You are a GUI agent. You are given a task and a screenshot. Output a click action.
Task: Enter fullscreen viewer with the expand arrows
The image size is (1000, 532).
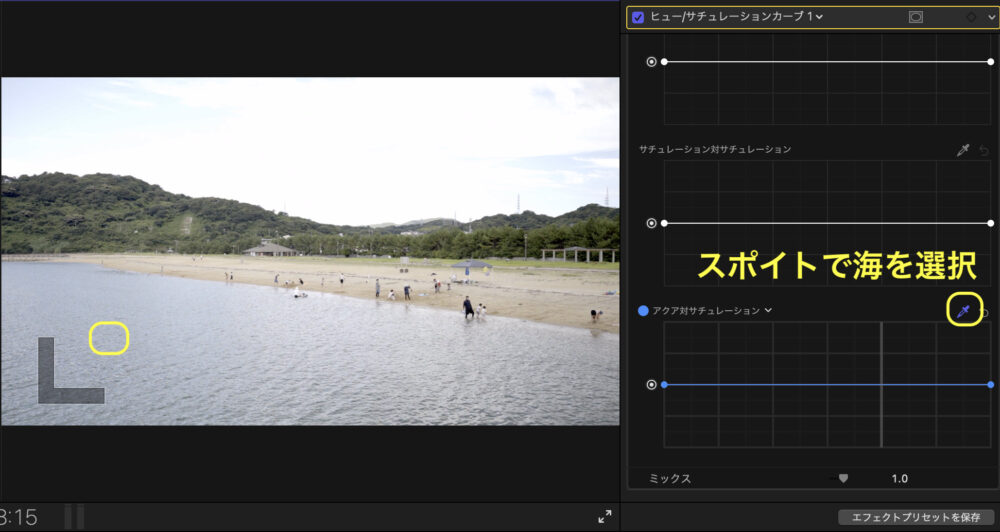point(604,517)
